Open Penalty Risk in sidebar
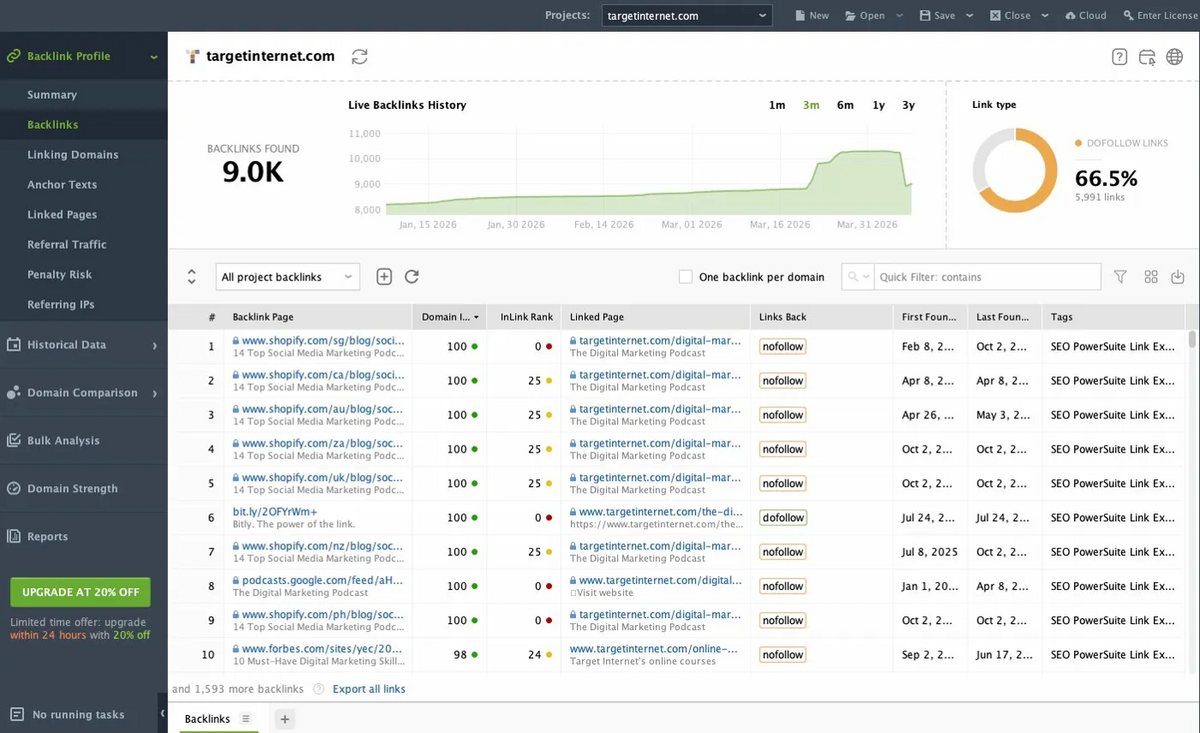 [x=60, y=275]
